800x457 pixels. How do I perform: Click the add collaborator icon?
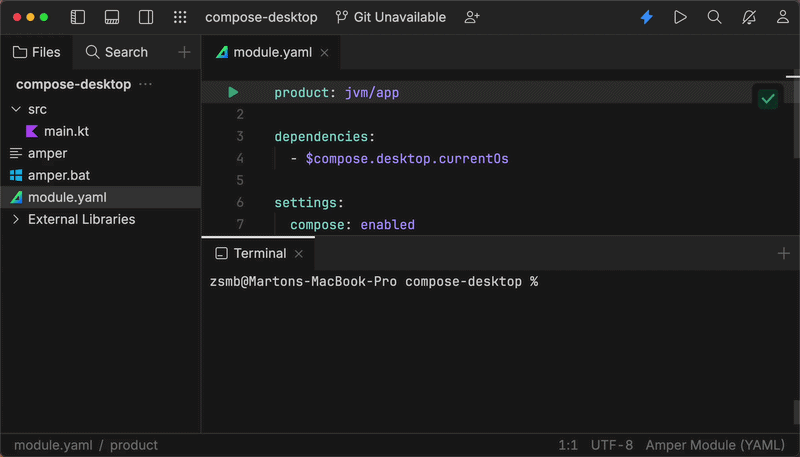point(472,17)
